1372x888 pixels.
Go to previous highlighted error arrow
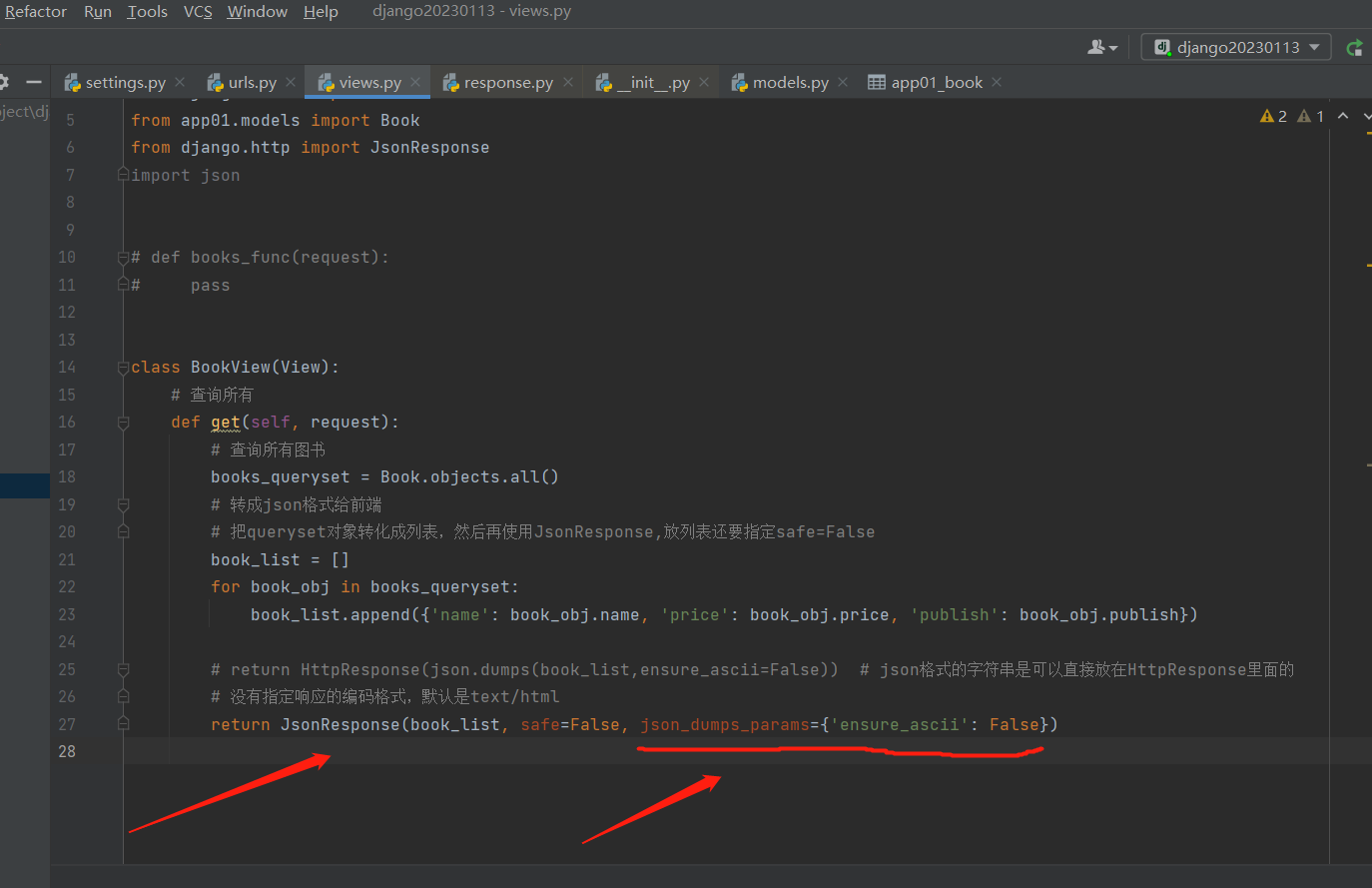pyautogui.click(x=1343, y=117)
